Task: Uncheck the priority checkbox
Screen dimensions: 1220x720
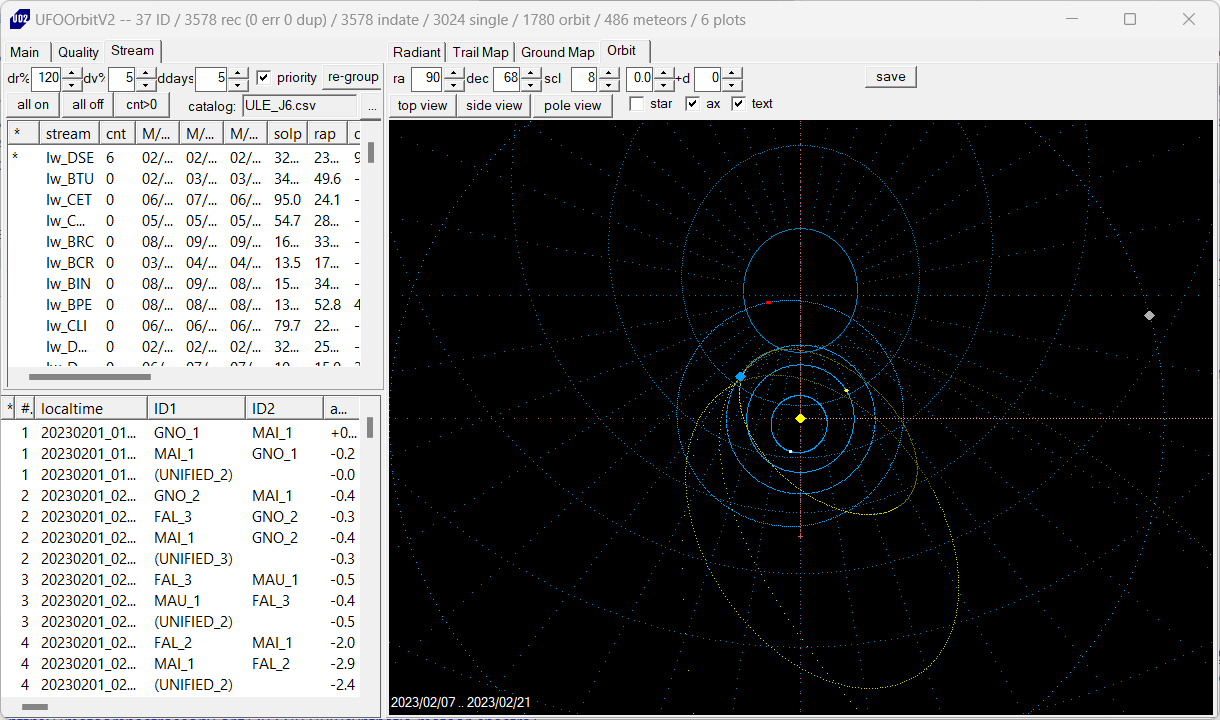Action: 264,77
